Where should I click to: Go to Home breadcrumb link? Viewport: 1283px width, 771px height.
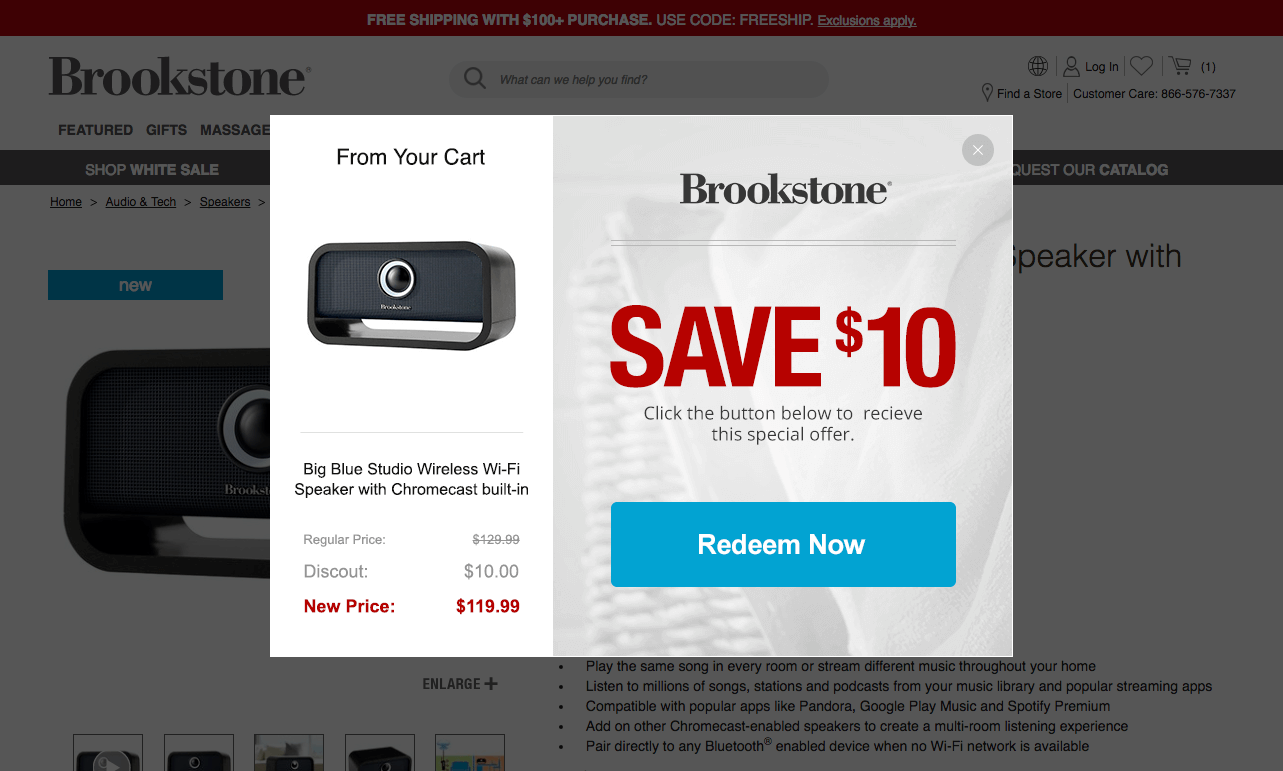pyautogui.click(x=66, y=202)
